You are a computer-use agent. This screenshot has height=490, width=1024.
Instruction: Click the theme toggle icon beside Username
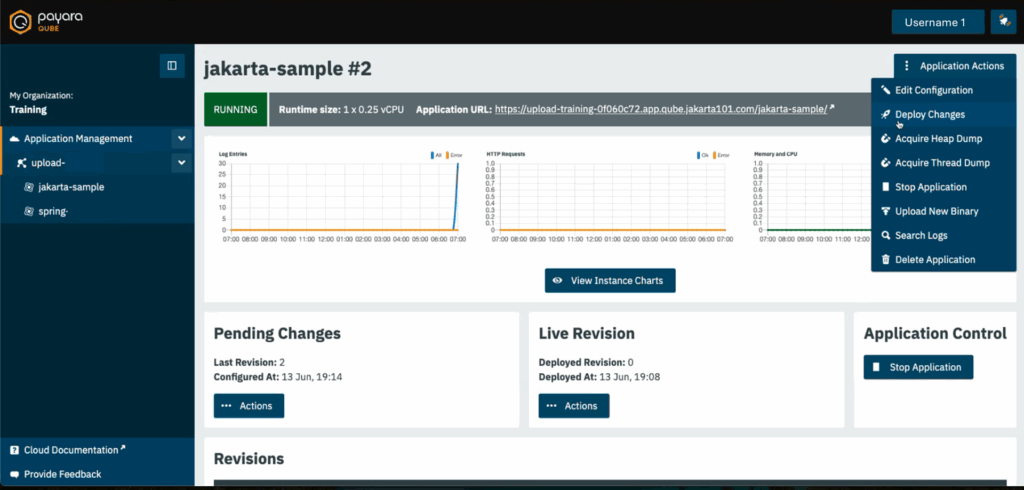(1002, 22)
